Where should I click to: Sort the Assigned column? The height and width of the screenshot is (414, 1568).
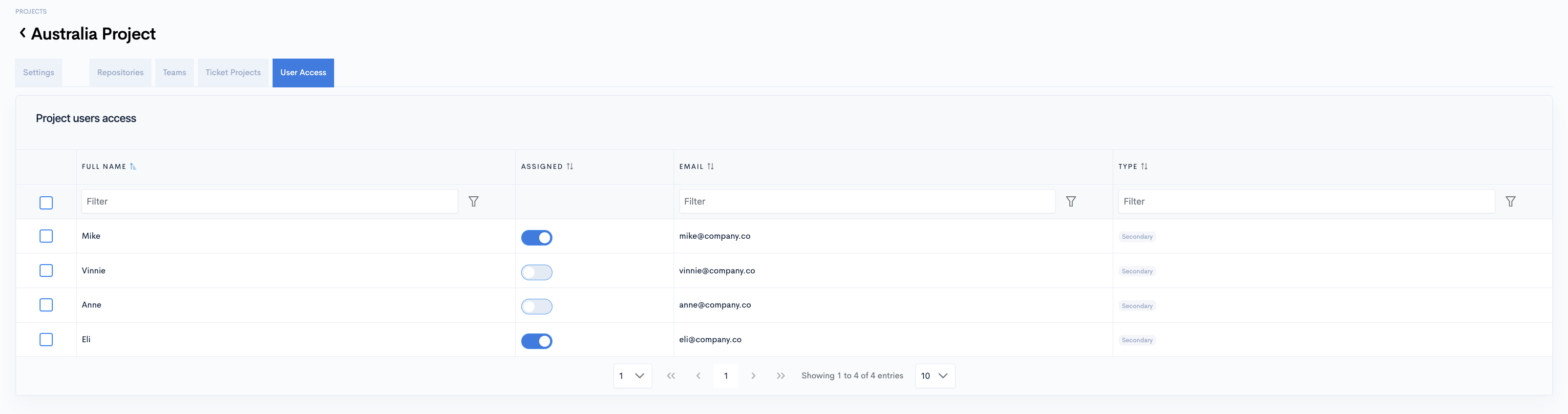pos(570,166)
